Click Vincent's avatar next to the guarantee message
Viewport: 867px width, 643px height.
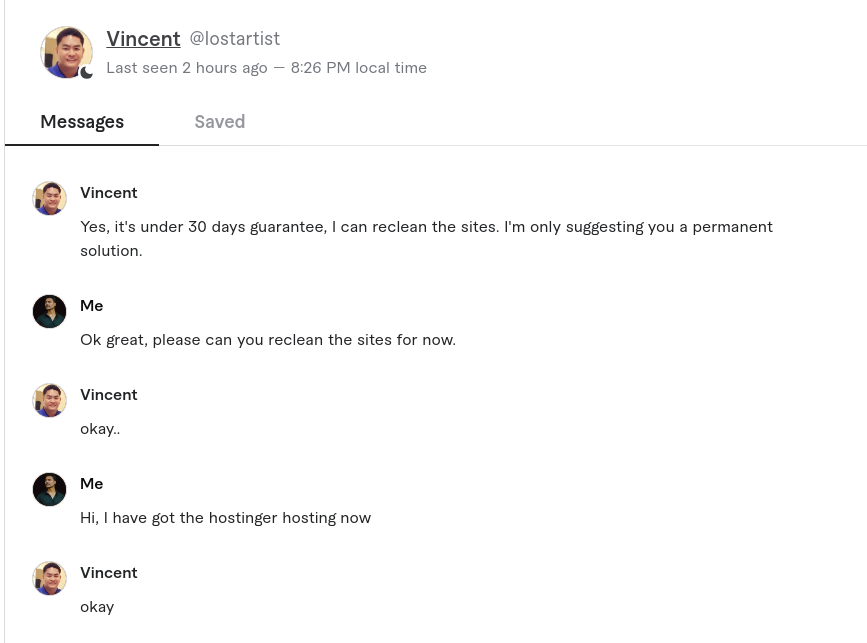(x=49, y=198)
